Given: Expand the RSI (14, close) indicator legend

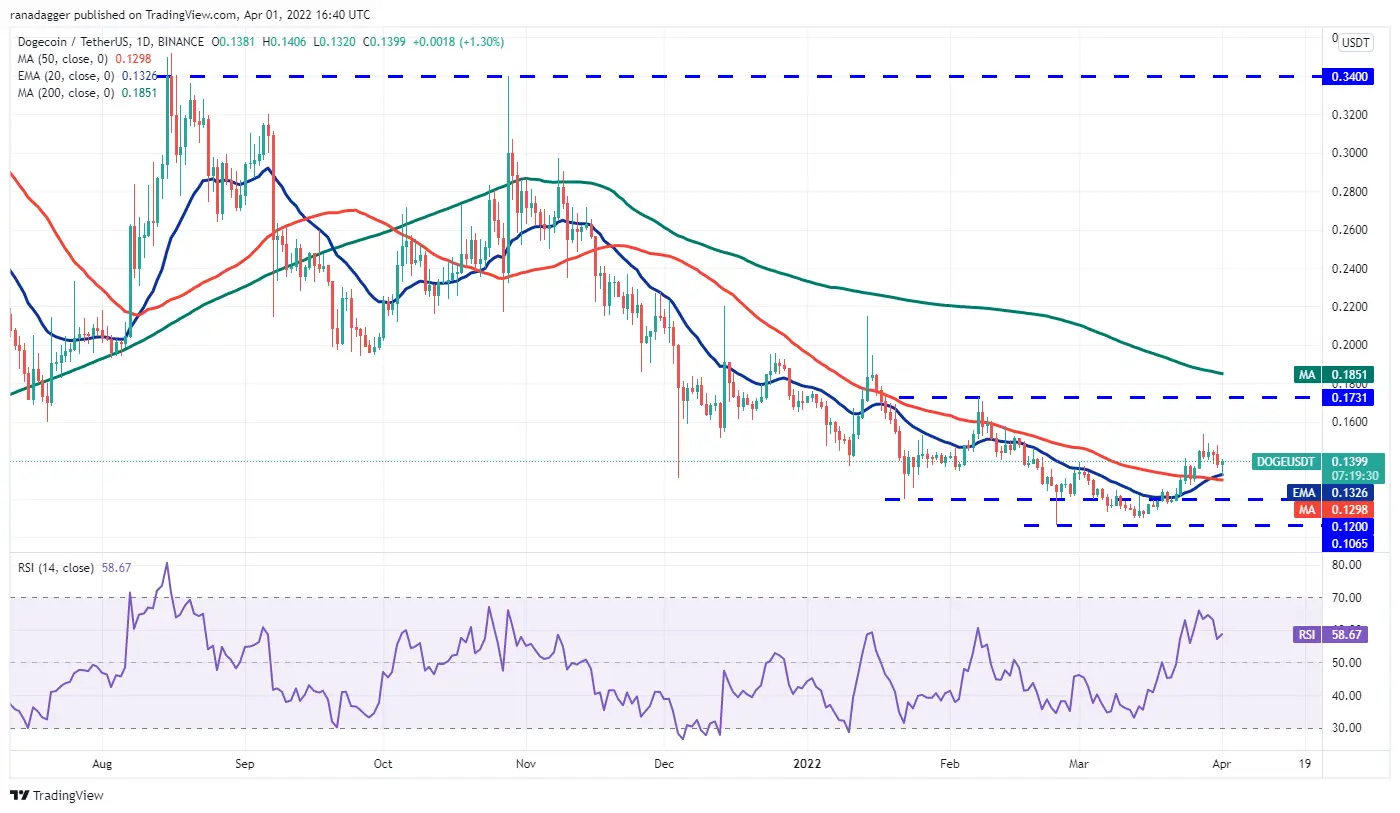Looking at the screenshot, I should [x=56, y=568].
